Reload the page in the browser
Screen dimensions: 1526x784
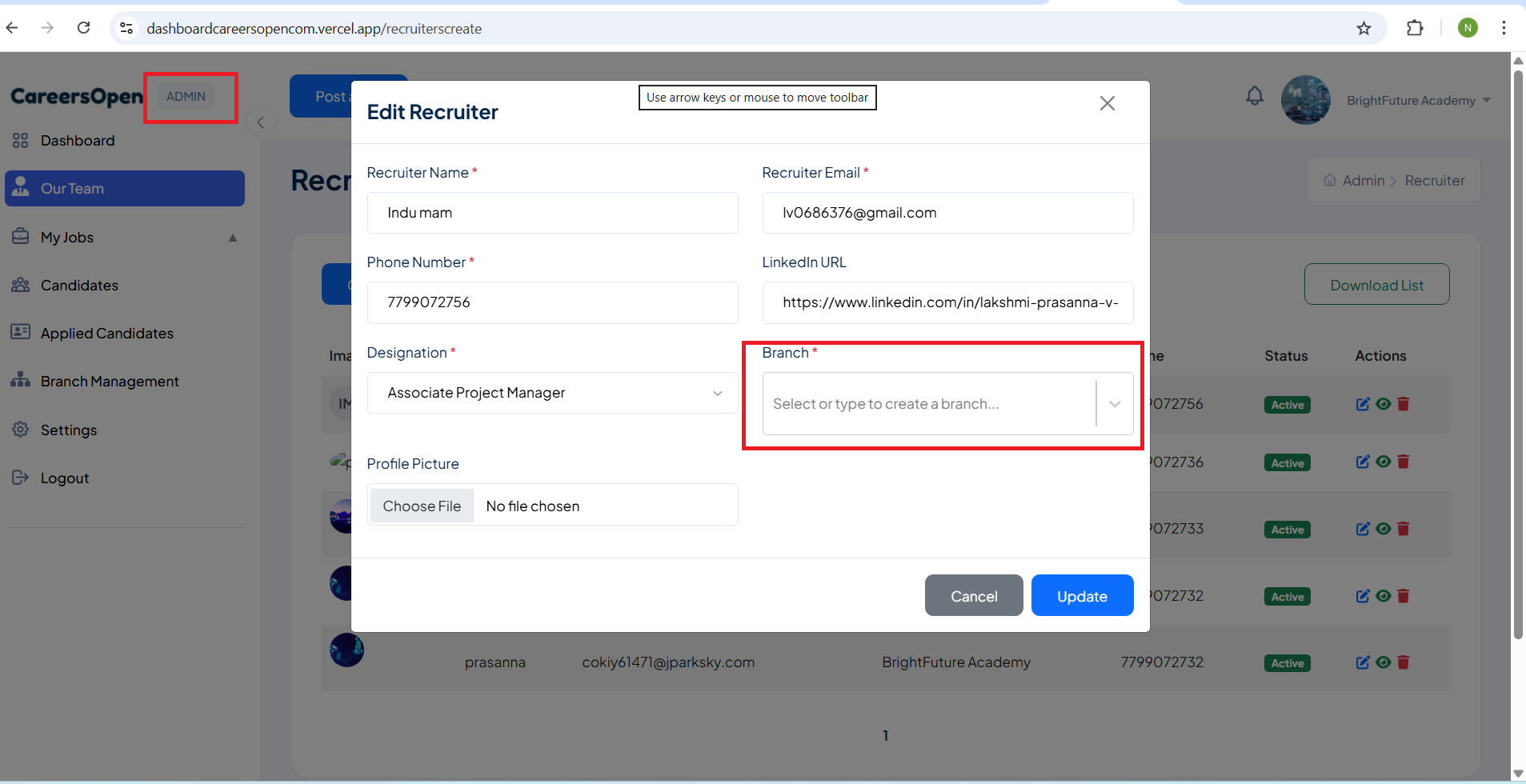[x=84, y=29]
